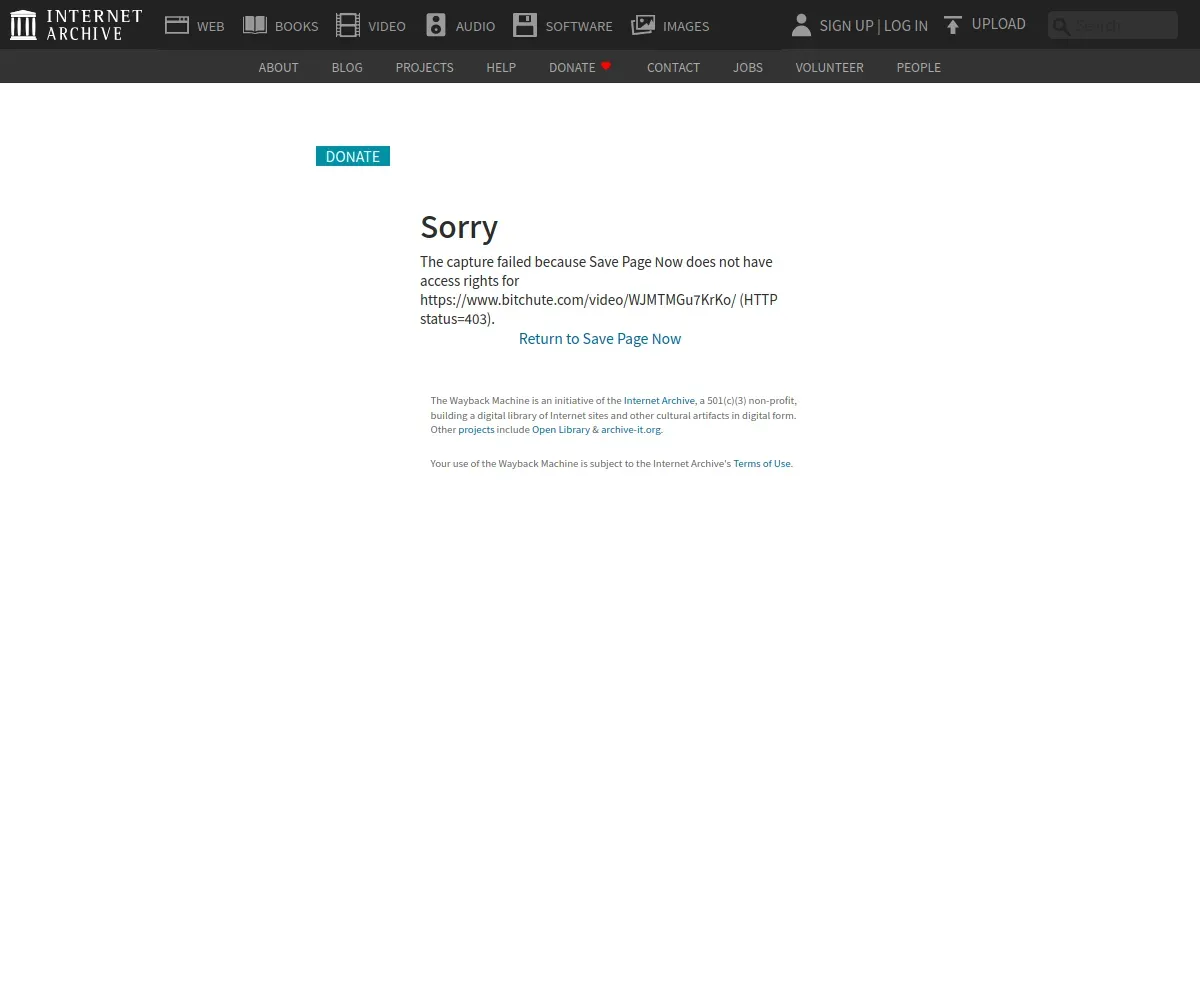Click the pictures Images icon
Image resolution: width=1200 pixels, height=1000 pixels.
click(x=643, y=25)
